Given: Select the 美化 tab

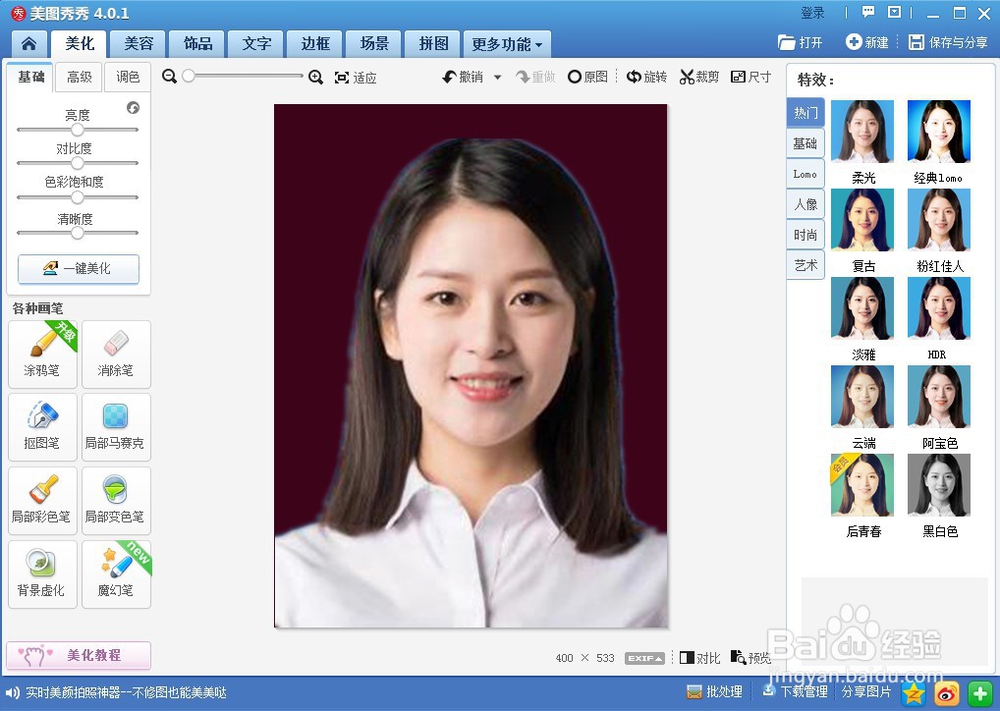Looking at the screenshot, I should point(79,44).
